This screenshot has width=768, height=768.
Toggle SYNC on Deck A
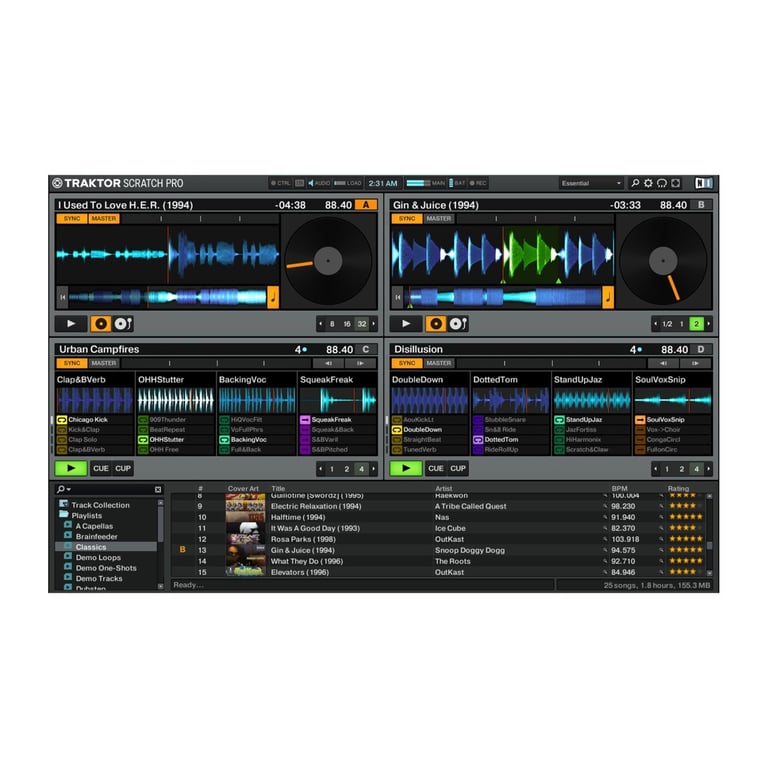pos(72,218)
